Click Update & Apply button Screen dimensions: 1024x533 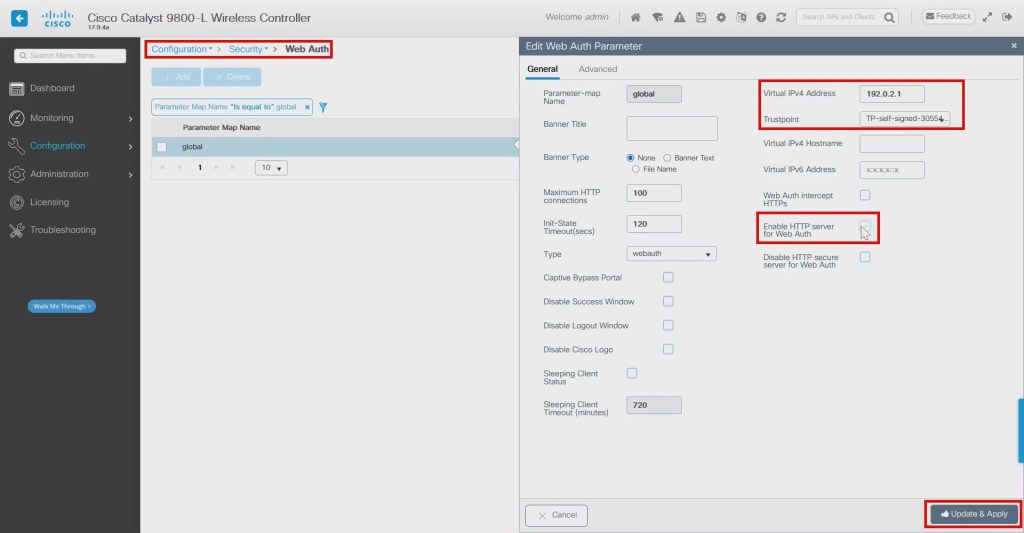click(974, 514)
